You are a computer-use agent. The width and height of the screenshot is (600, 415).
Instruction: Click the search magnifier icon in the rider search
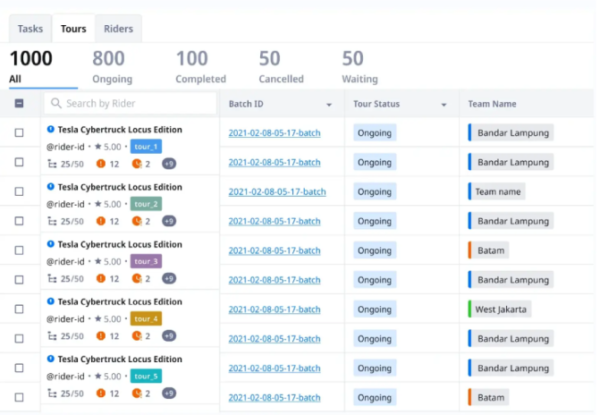pyautogui.click(x=57, y=103)
